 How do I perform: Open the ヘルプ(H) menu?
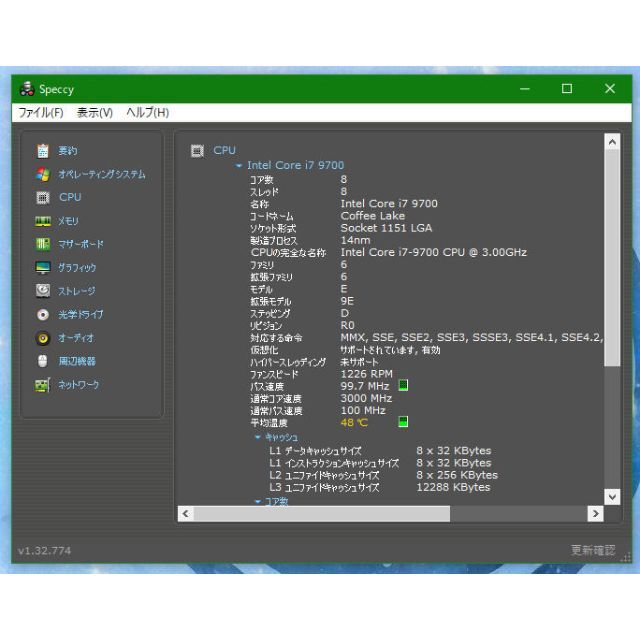click(148, 113)
